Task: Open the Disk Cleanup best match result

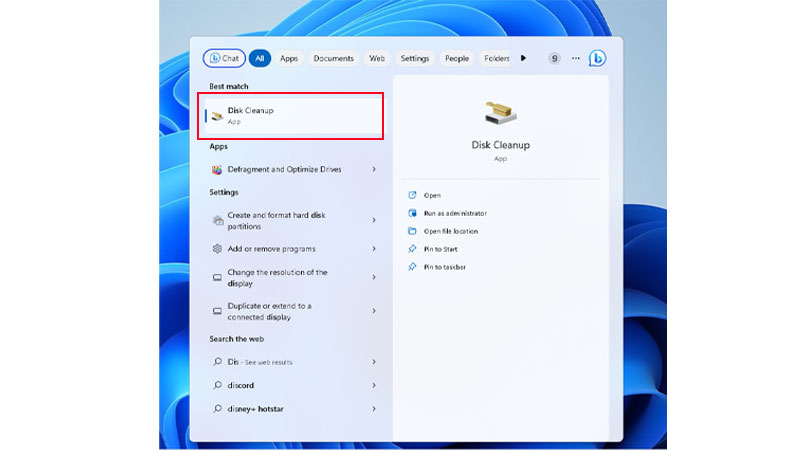Action: [293, 116]
